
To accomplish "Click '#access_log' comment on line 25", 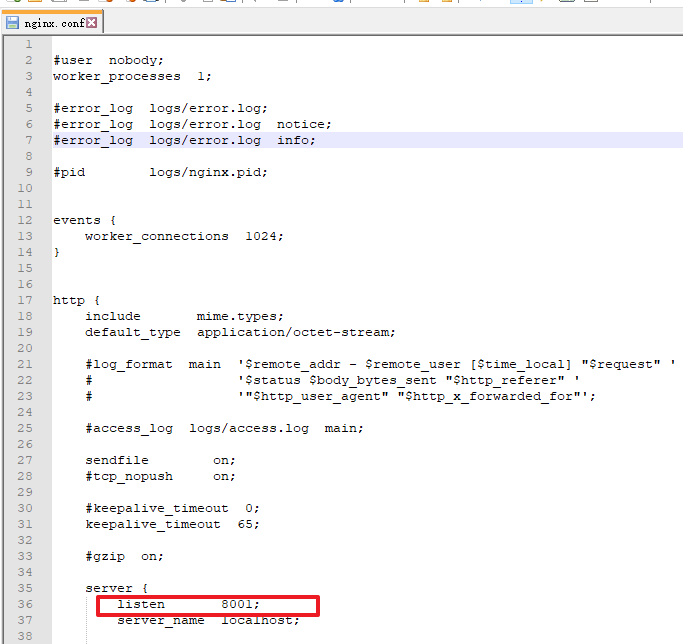I will (129, 428).
